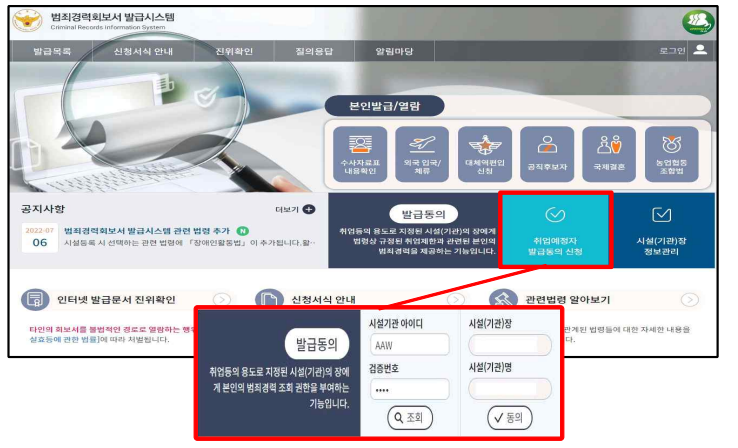Go to the 질의응답 menu
This screenshot has width=738, height=448.
pos(314,51)
